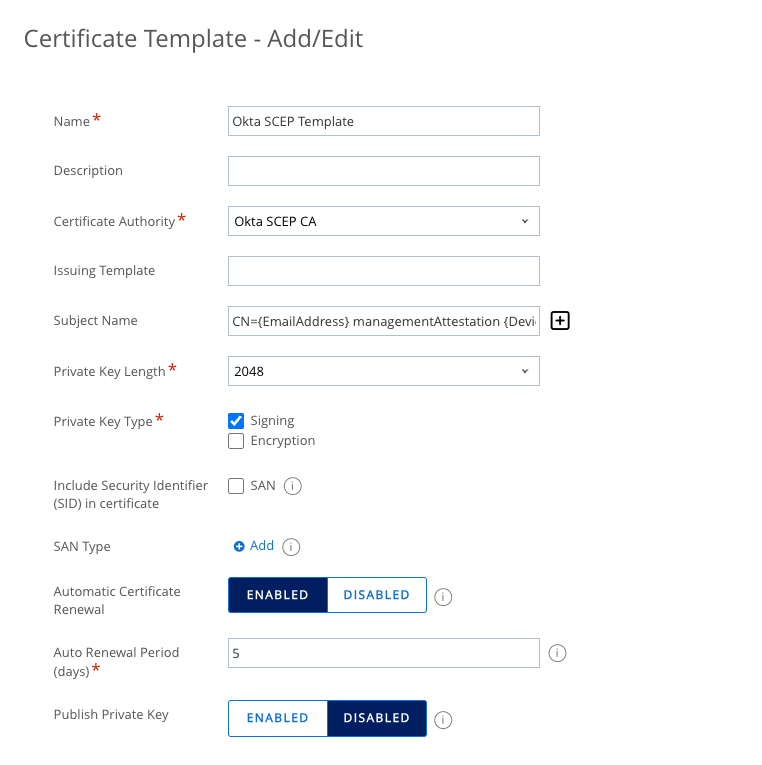Click the Name input field

tap(384, 121)
